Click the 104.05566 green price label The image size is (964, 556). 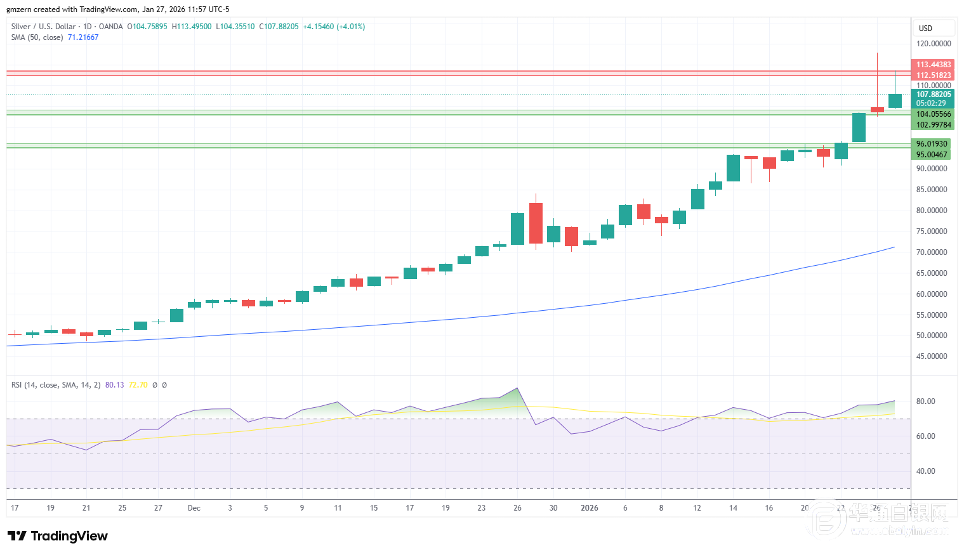click(x=932, y=114)
